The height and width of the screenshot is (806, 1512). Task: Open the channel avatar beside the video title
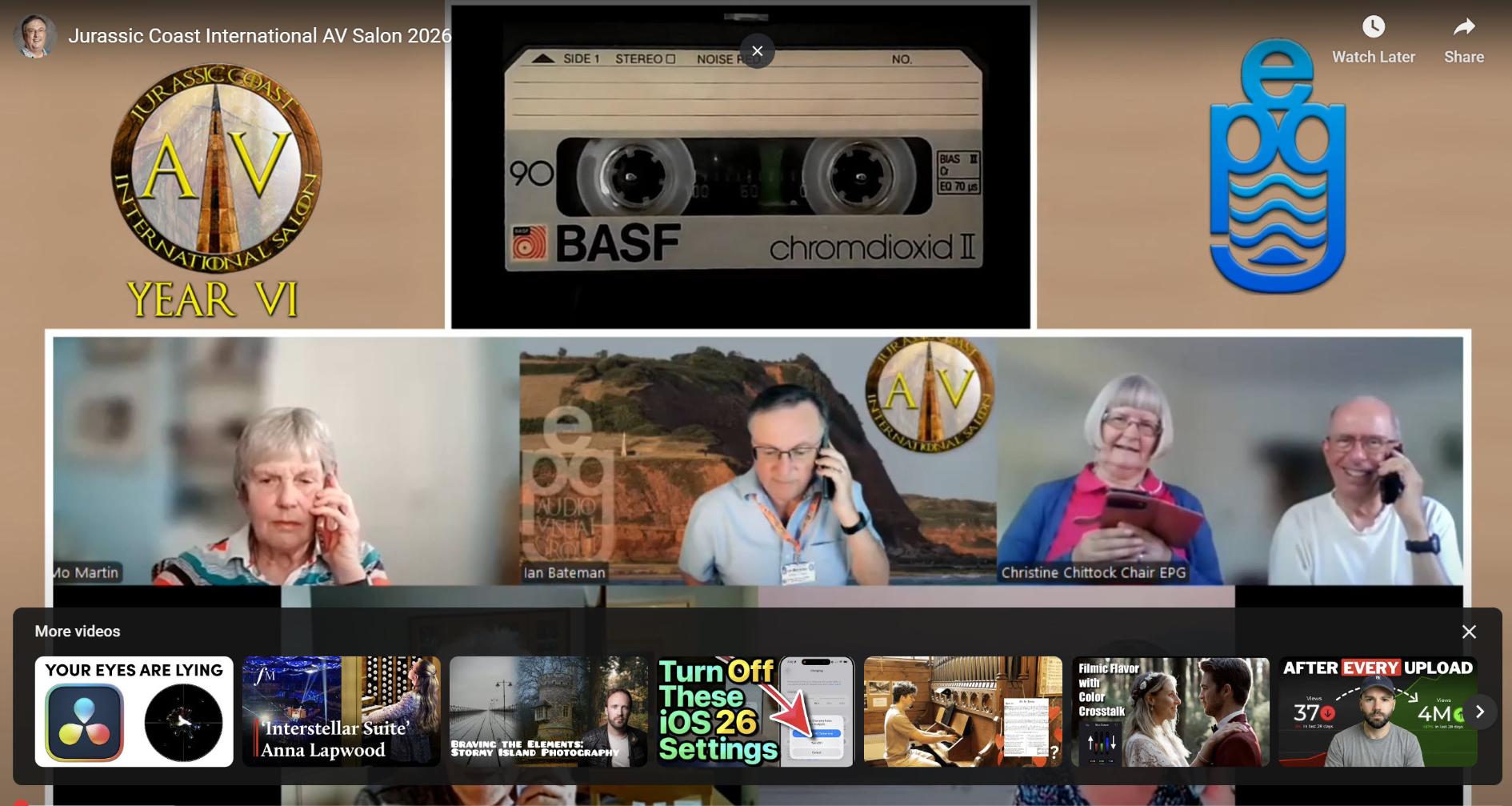(35, 36)
